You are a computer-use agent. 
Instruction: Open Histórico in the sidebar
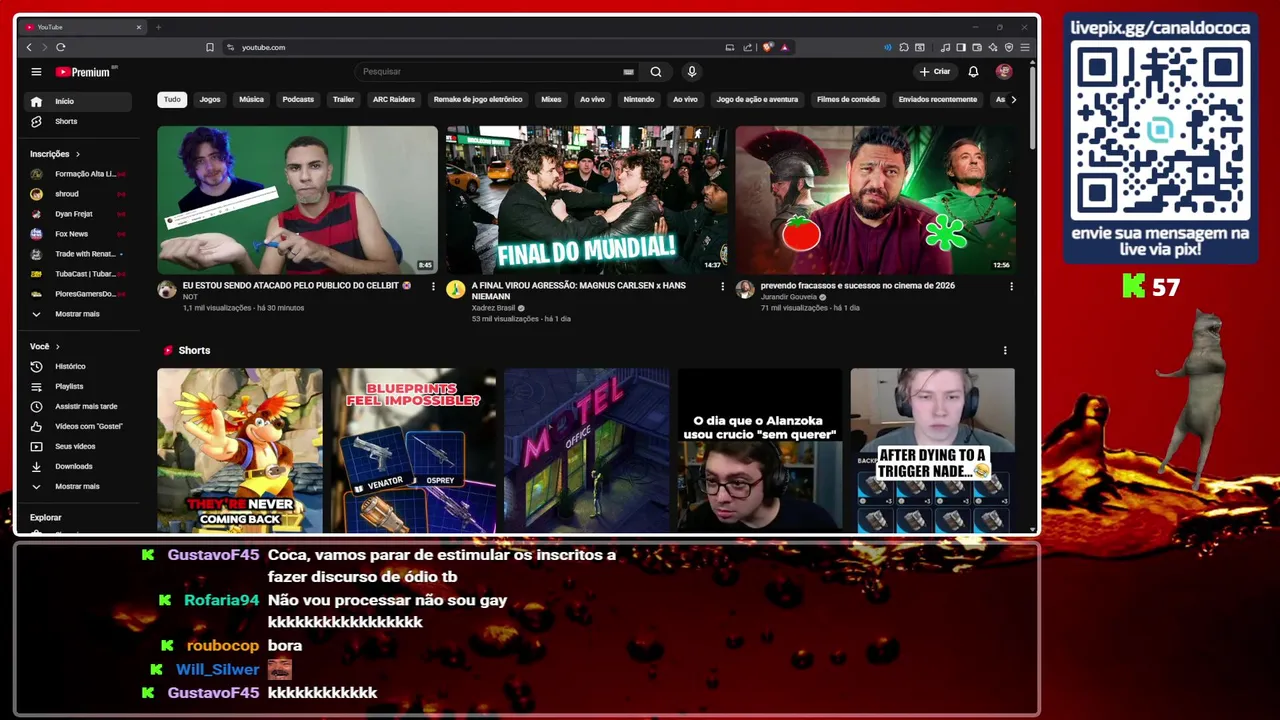tap(78, 366)
